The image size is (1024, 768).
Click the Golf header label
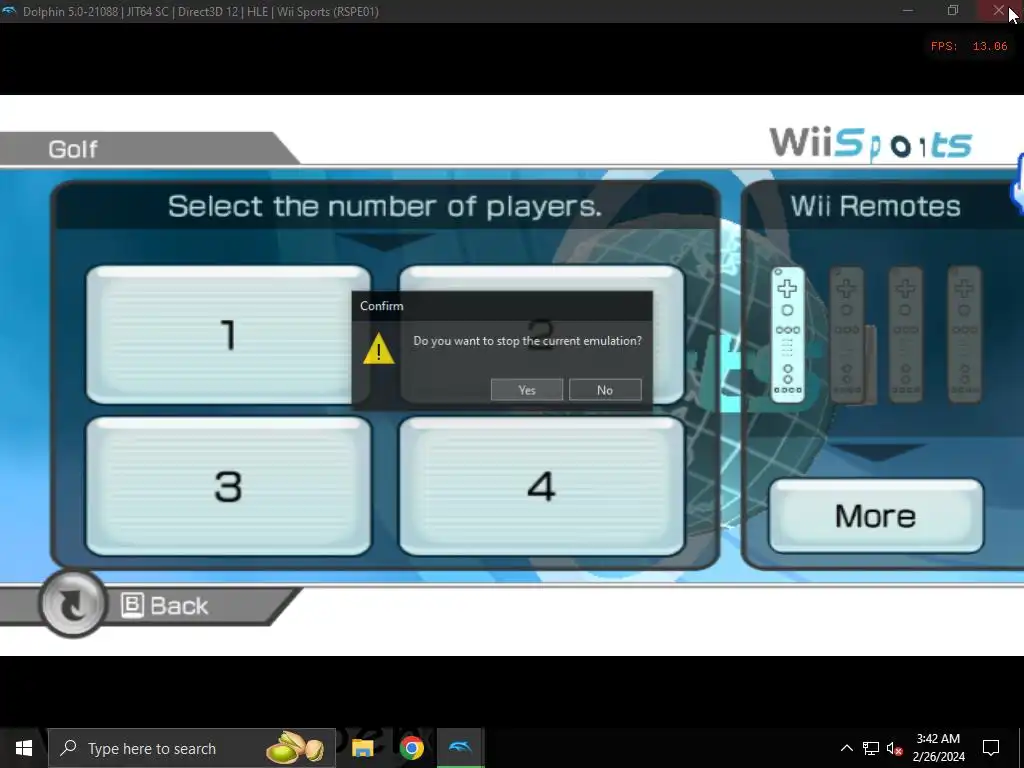pos(72,149)
